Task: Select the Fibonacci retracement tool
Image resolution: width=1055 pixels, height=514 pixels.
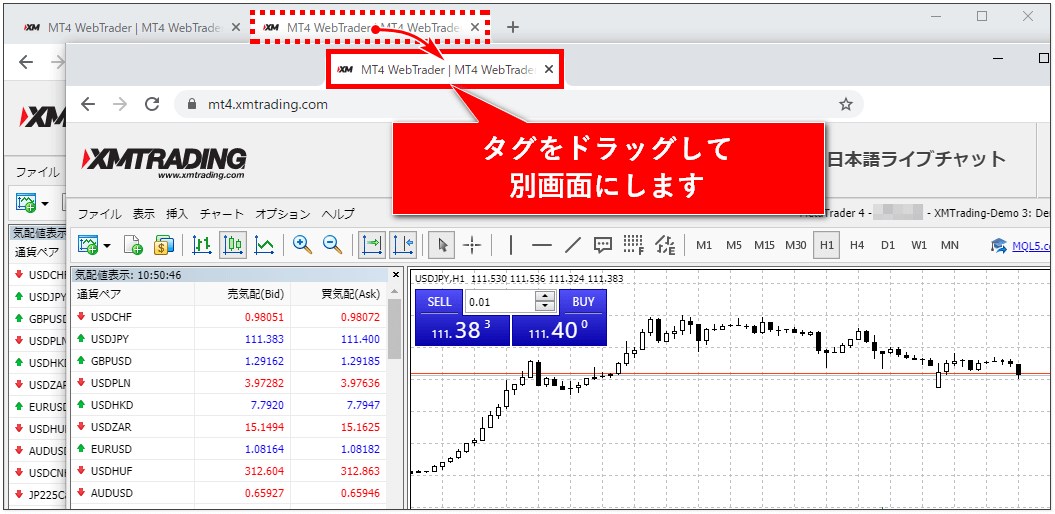Action: (633, 245)
